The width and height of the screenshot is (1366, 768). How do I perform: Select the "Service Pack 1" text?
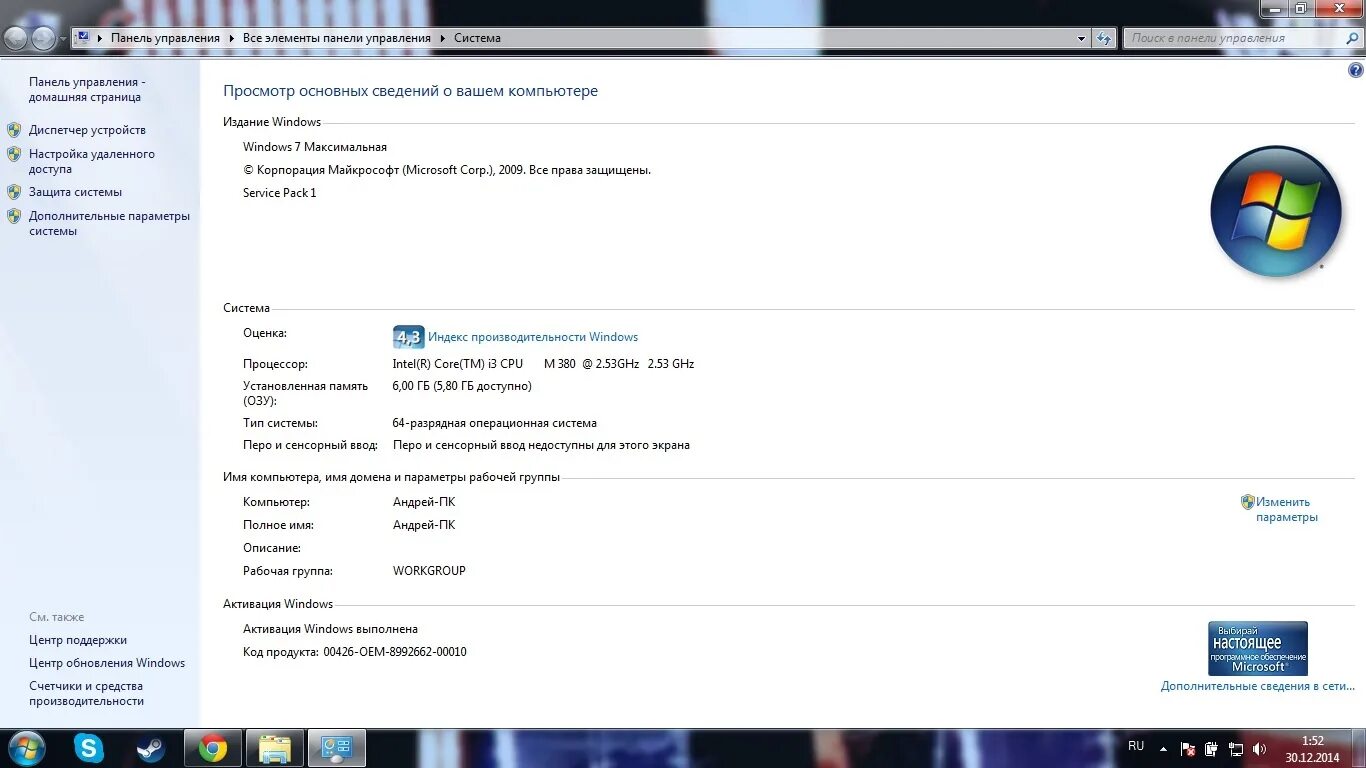pos(280,193)
